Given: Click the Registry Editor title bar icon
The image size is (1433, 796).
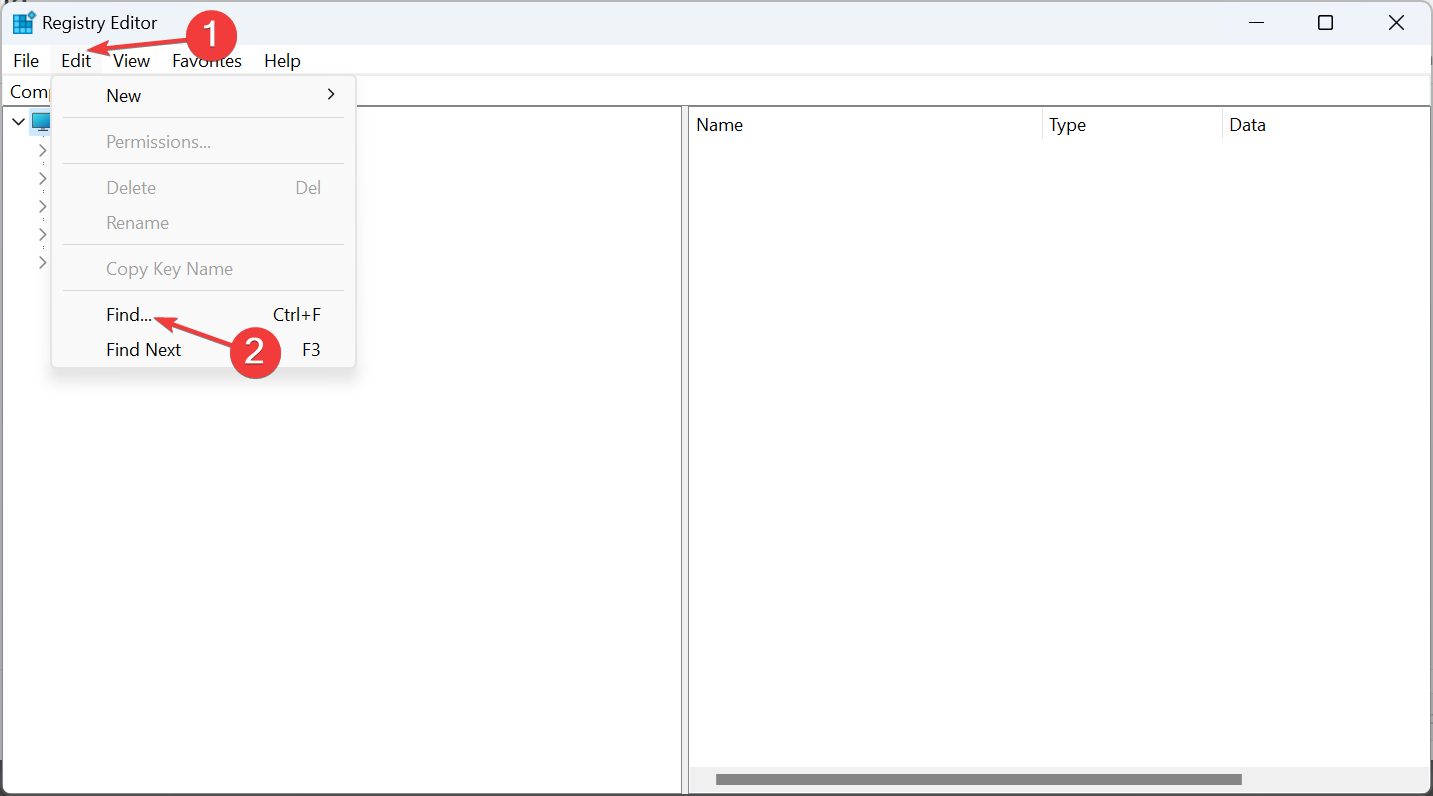Looking at the screenshot, I should click(24, 23).
